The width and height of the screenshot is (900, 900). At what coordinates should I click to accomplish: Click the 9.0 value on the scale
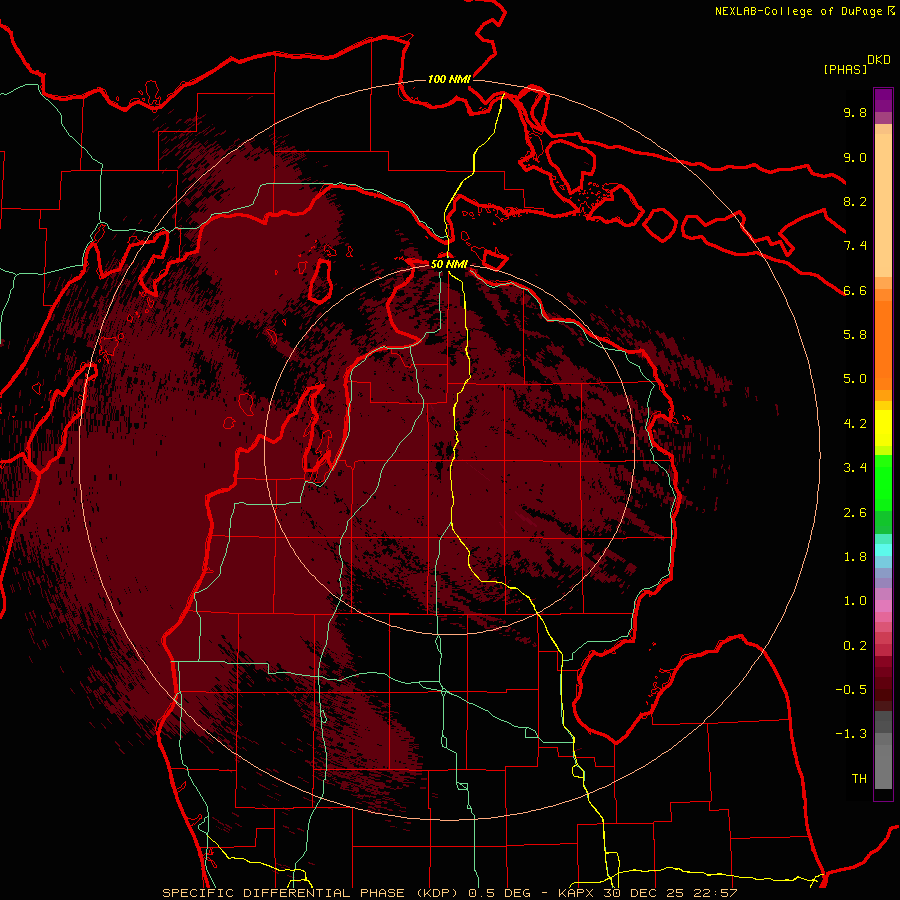click(x=855, y=157)
